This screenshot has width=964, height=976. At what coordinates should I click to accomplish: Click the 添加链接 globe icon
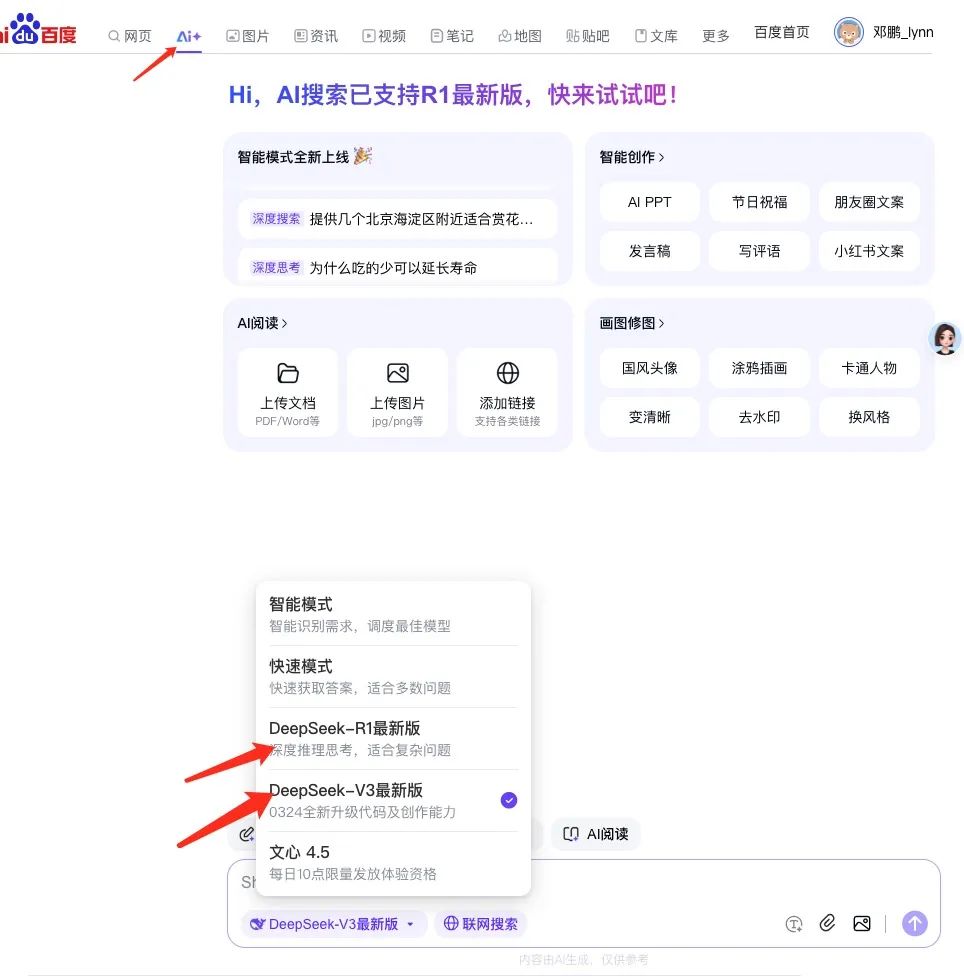click(508, 373)
